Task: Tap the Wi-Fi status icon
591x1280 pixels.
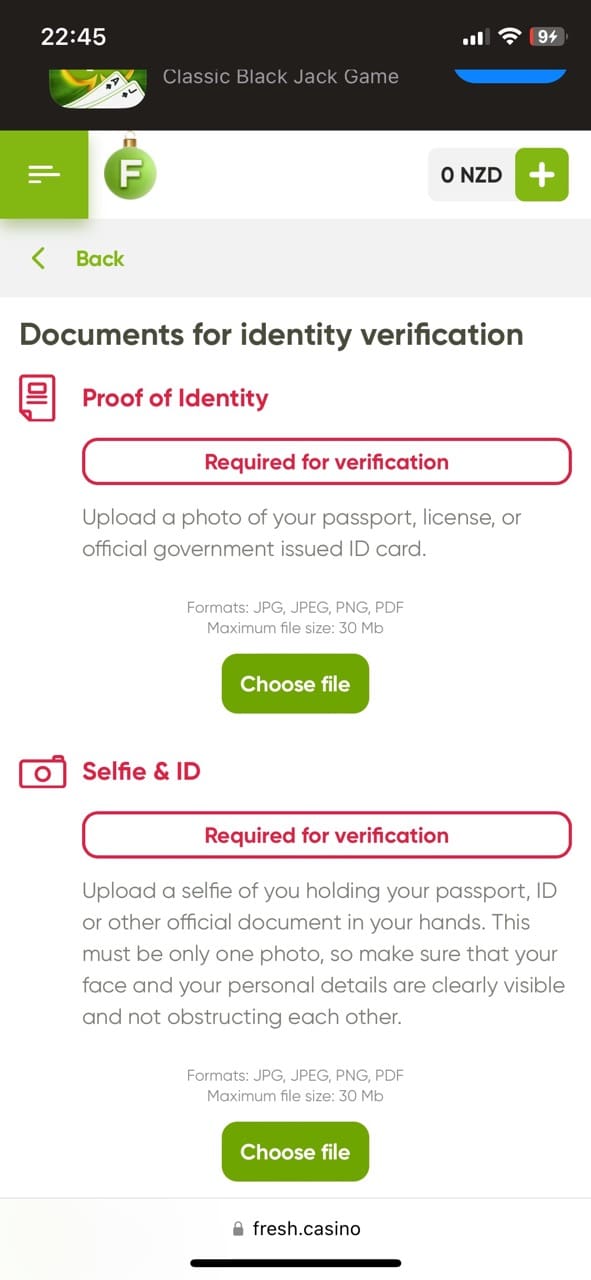Action: 510,37
